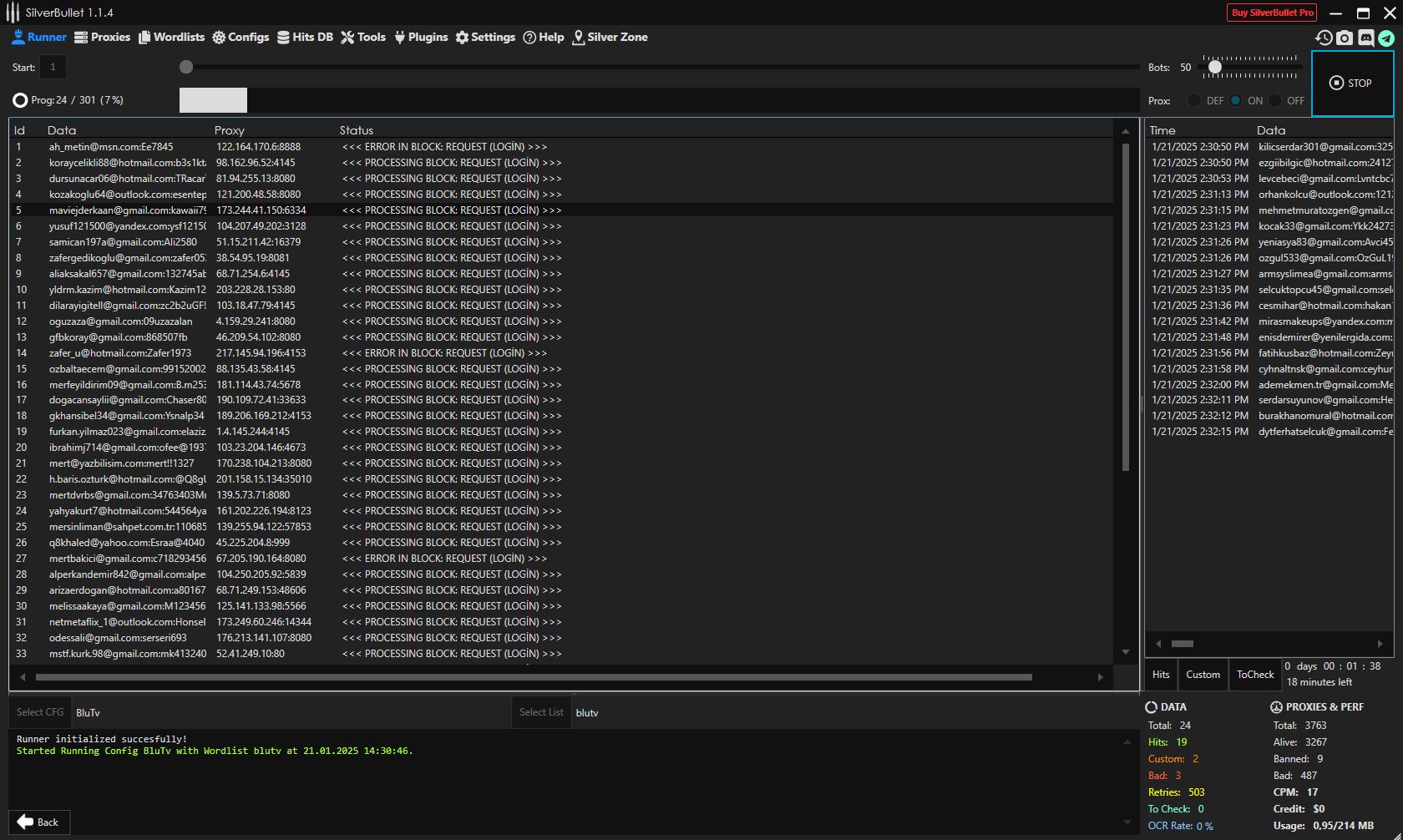Open the Tools menu
Image resolution: width=1403 pixels, height=840 pixels.
(363, 38)
